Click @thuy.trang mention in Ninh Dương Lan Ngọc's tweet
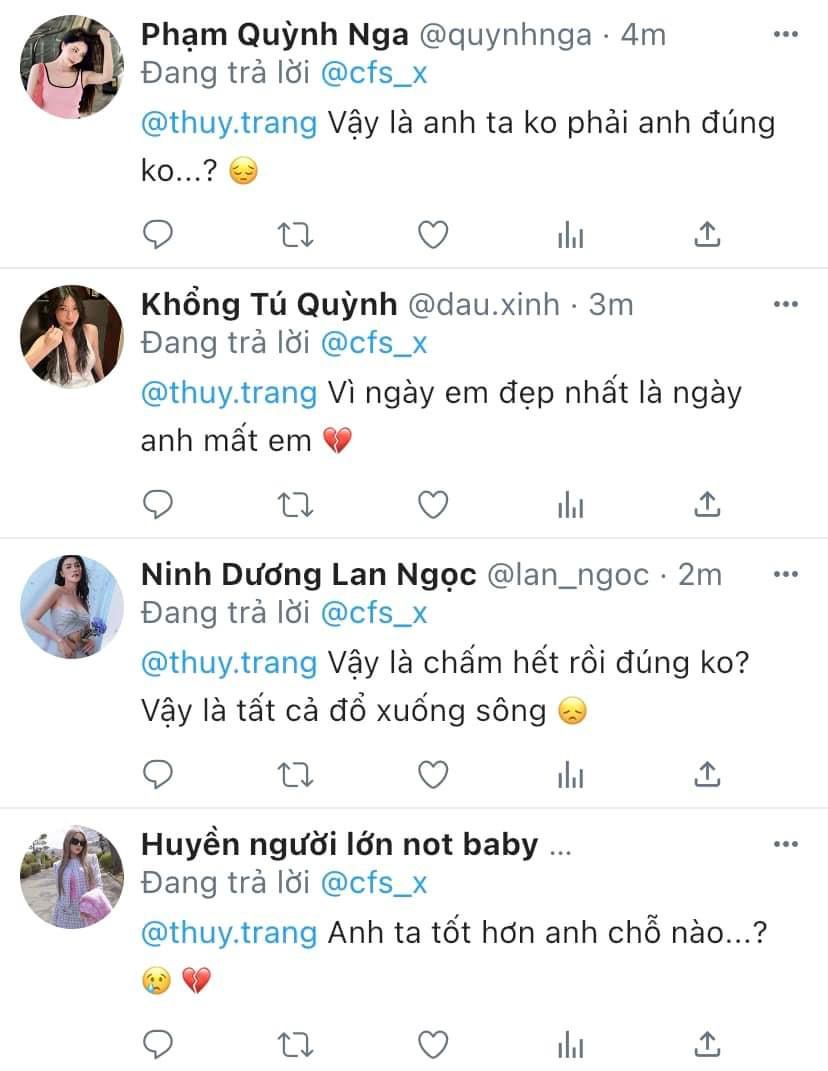The width and height of the screenshot is (828, 1071). tap(229, 664)
